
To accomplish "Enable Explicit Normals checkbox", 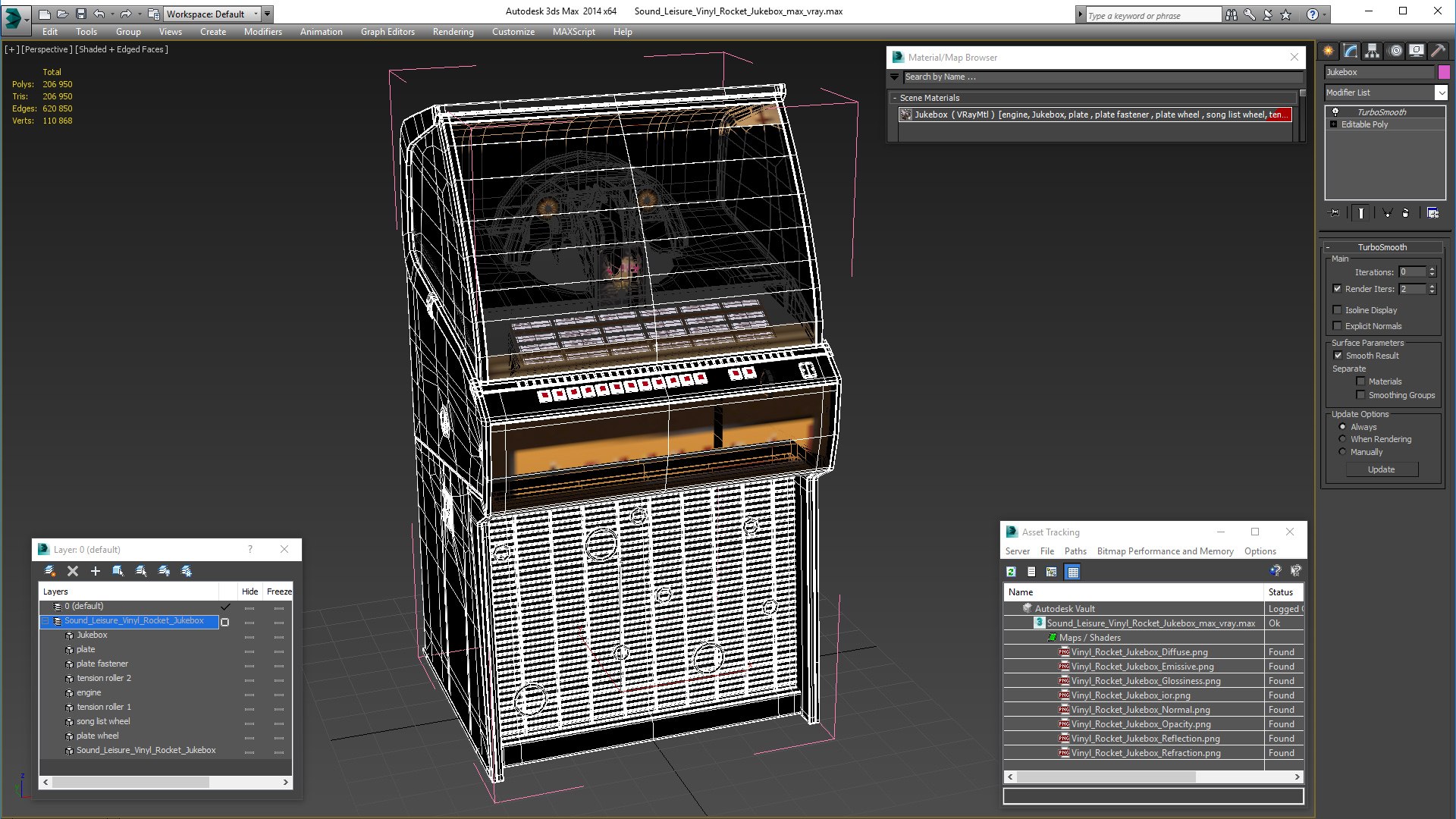I will tap(1338, 326).
